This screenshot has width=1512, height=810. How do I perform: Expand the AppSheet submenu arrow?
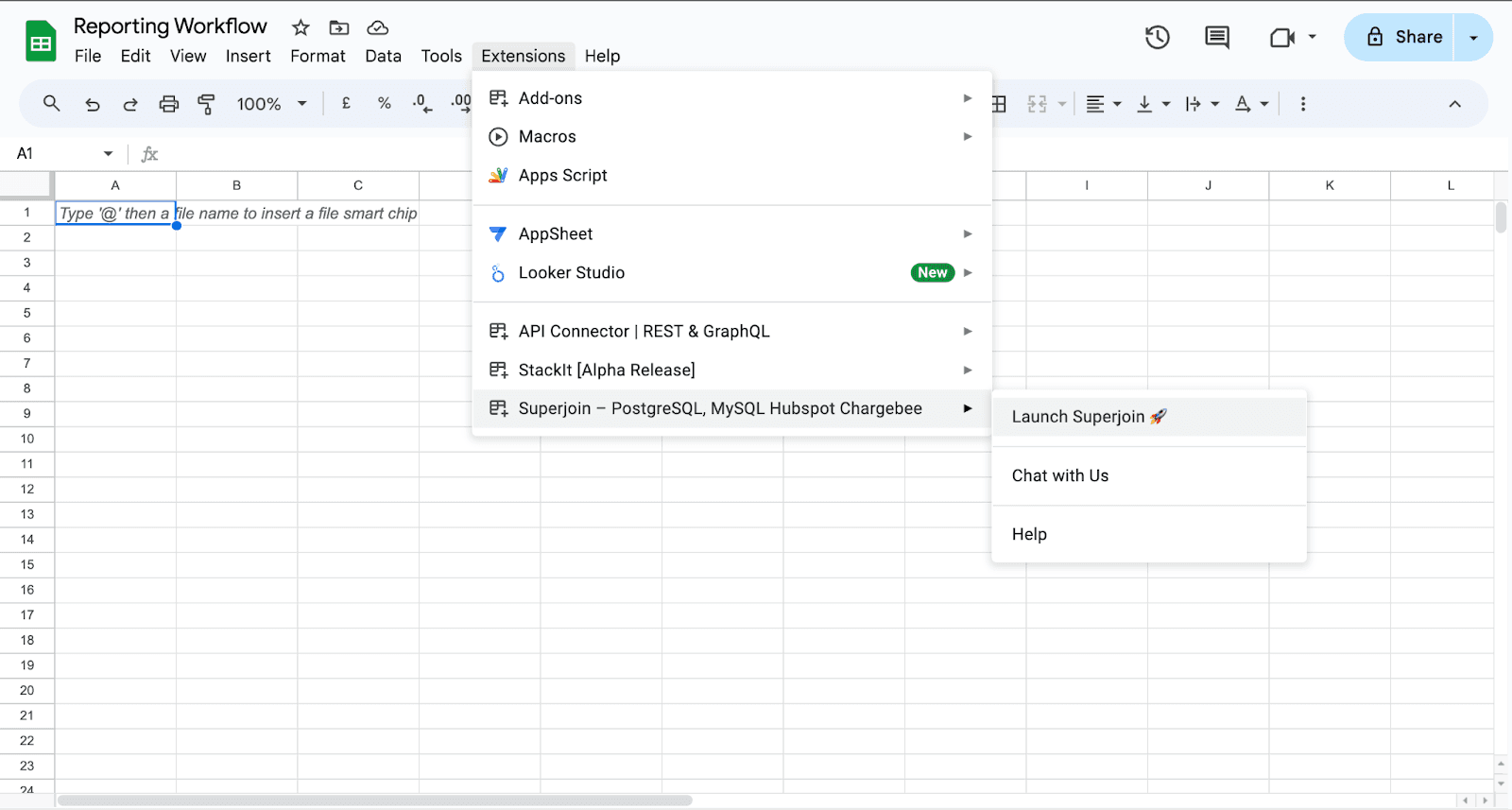pos(968,233)
